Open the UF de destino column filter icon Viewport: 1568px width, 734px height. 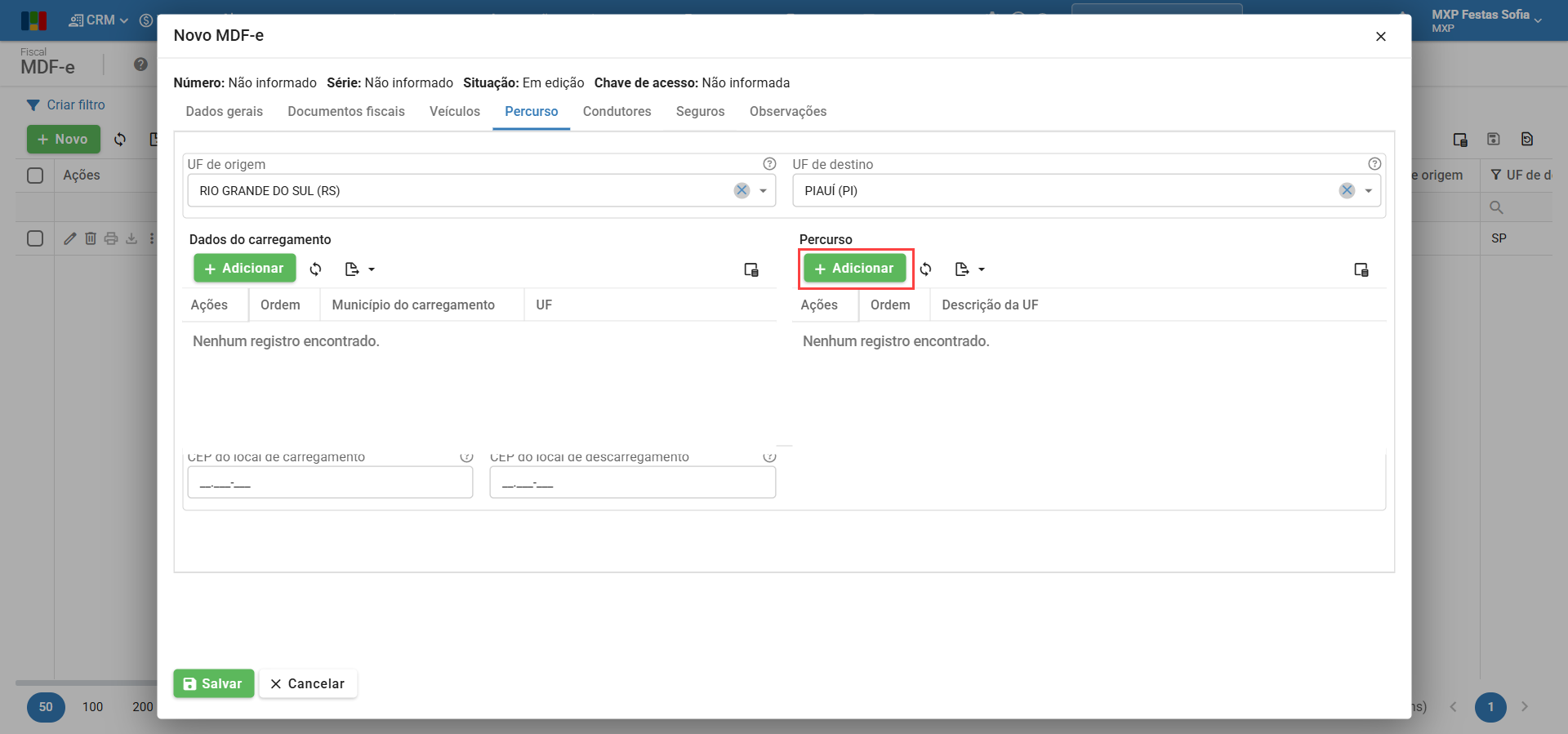1496,176
